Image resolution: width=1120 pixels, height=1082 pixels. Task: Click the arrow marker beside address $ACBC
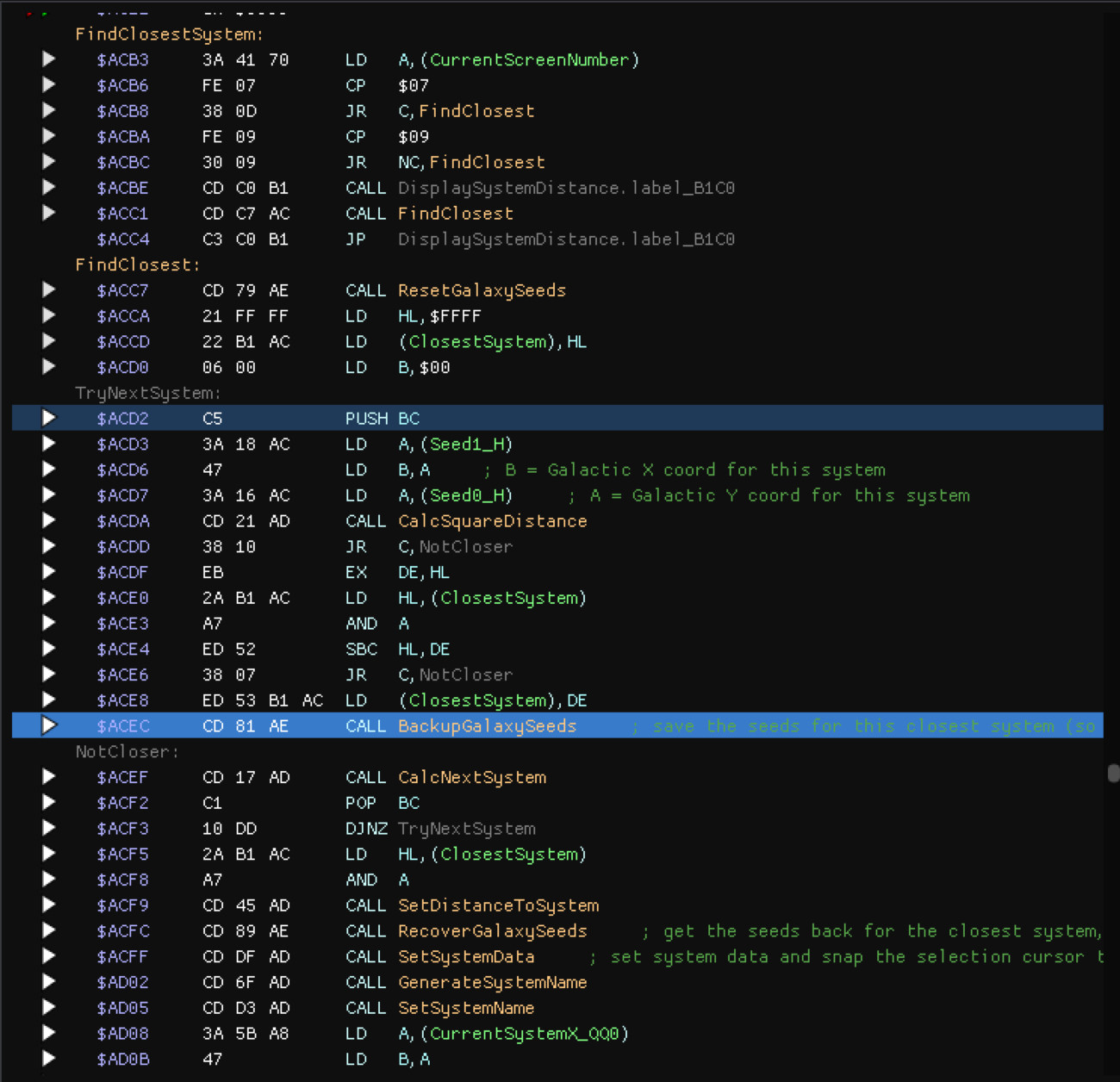(x=49, y=162)
